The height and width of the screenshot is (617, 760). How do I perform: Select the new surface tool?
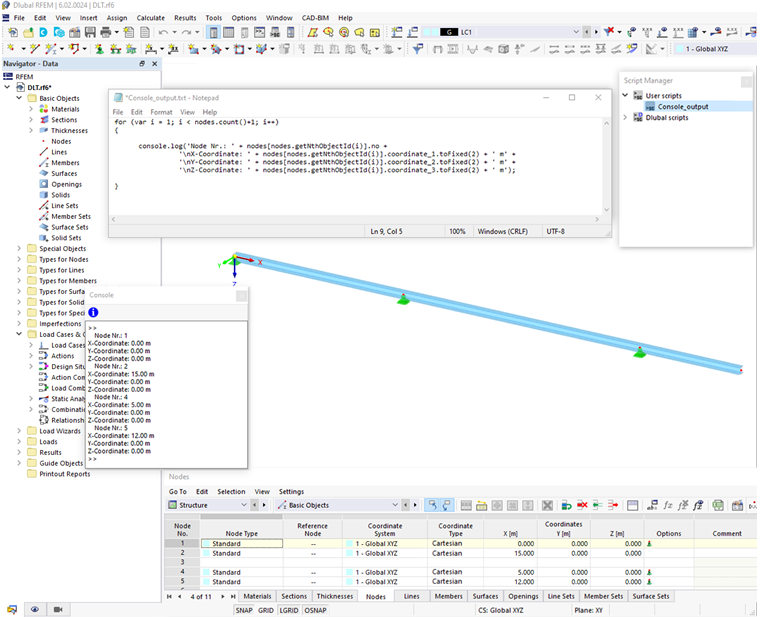[193, 49]
